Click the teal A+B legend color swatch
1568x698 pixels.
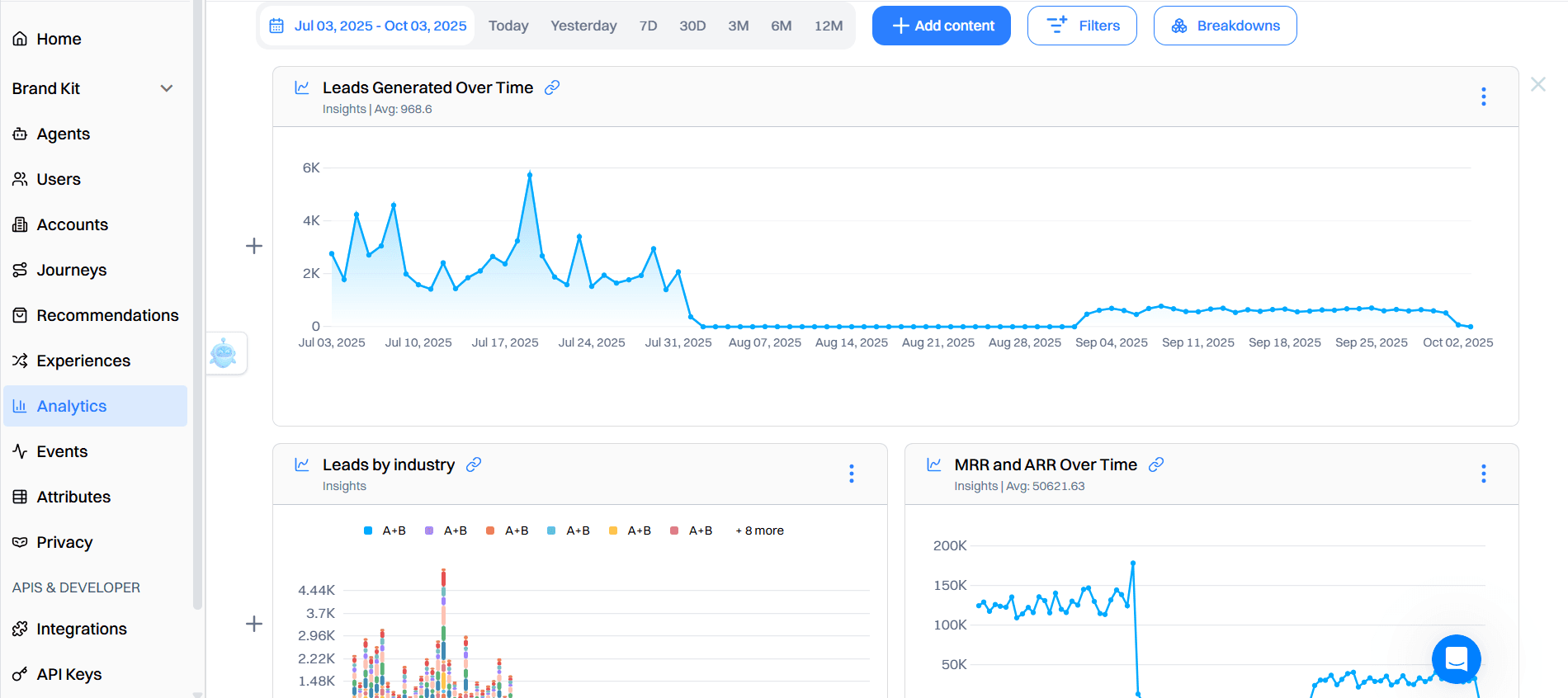[x=551, y=531]
